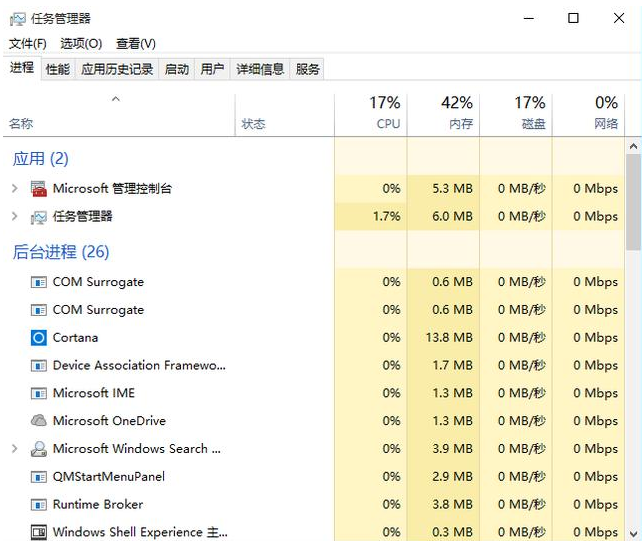Select the Device Association Framewo... row

click(139, 365)
